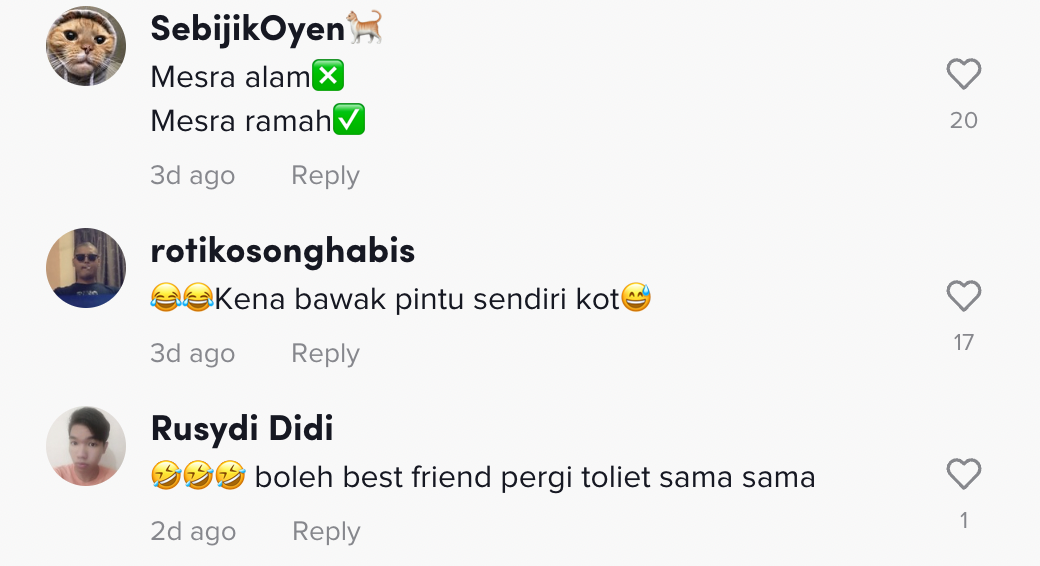Click the 1 like count
Screen dimensions: 1040x566
(x=963, y=521)
